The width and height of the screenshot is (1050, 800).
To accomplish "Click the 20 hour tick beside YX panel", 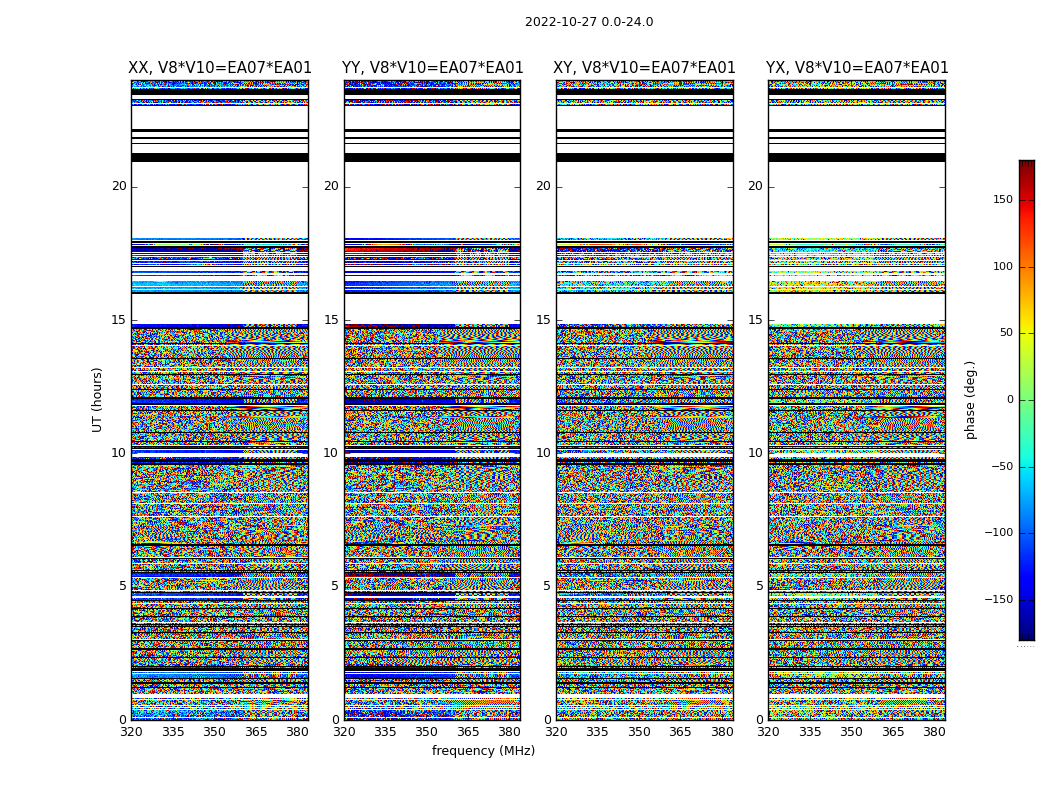I will point(755,186).
